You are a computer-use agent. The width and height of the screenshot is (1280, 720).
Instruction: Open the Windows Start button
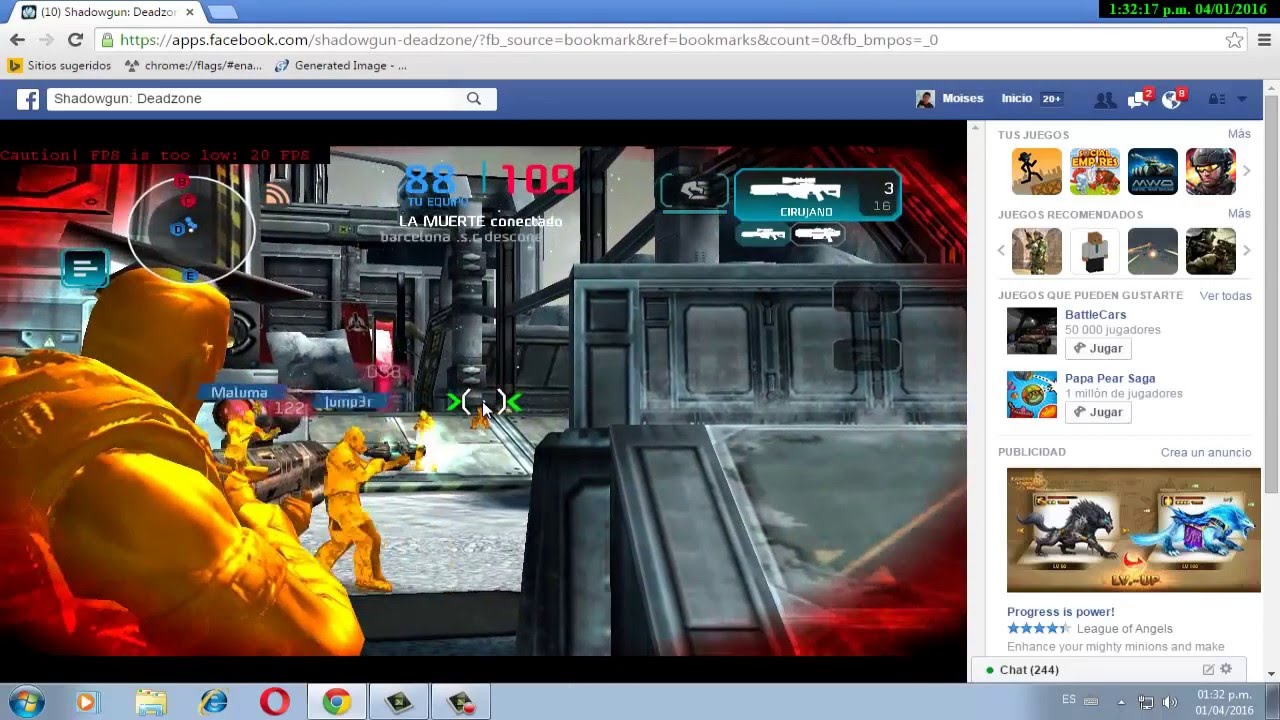[x=28, y=702]
